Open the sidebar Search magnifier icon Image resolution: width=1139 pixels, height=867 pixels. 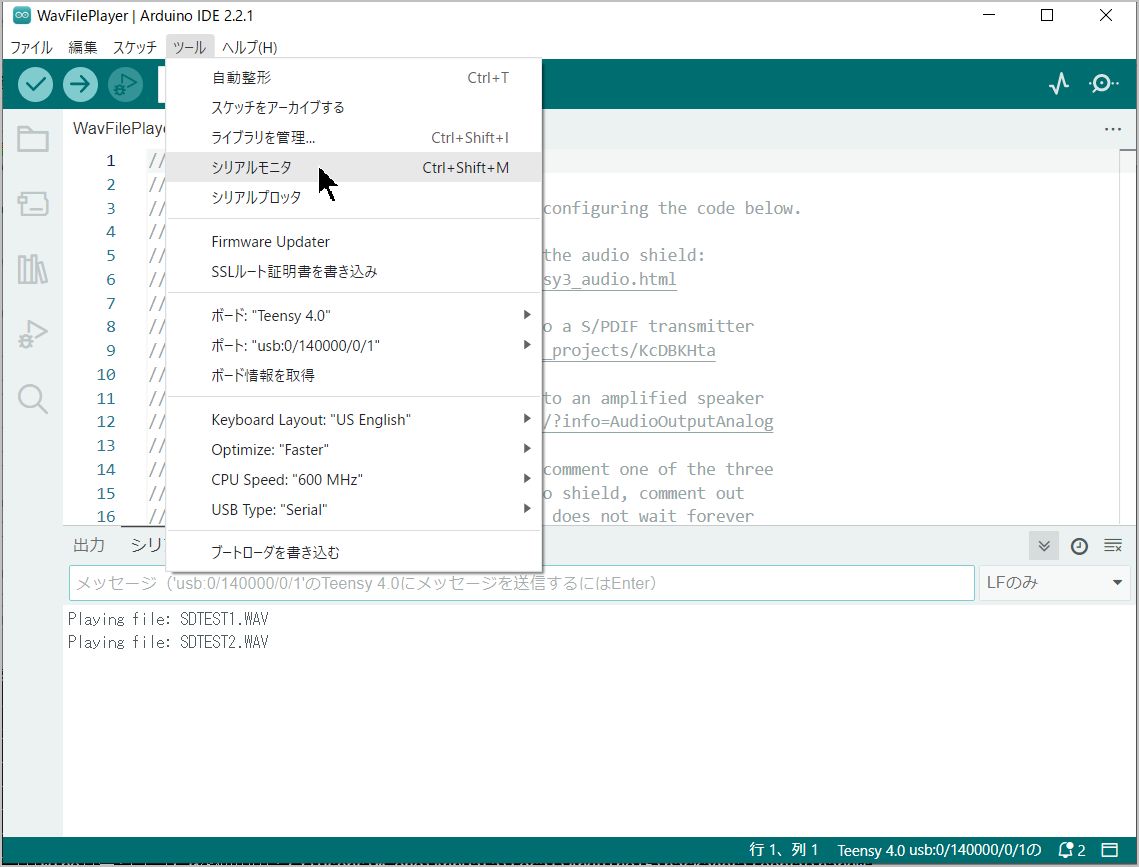pos(33,399)
